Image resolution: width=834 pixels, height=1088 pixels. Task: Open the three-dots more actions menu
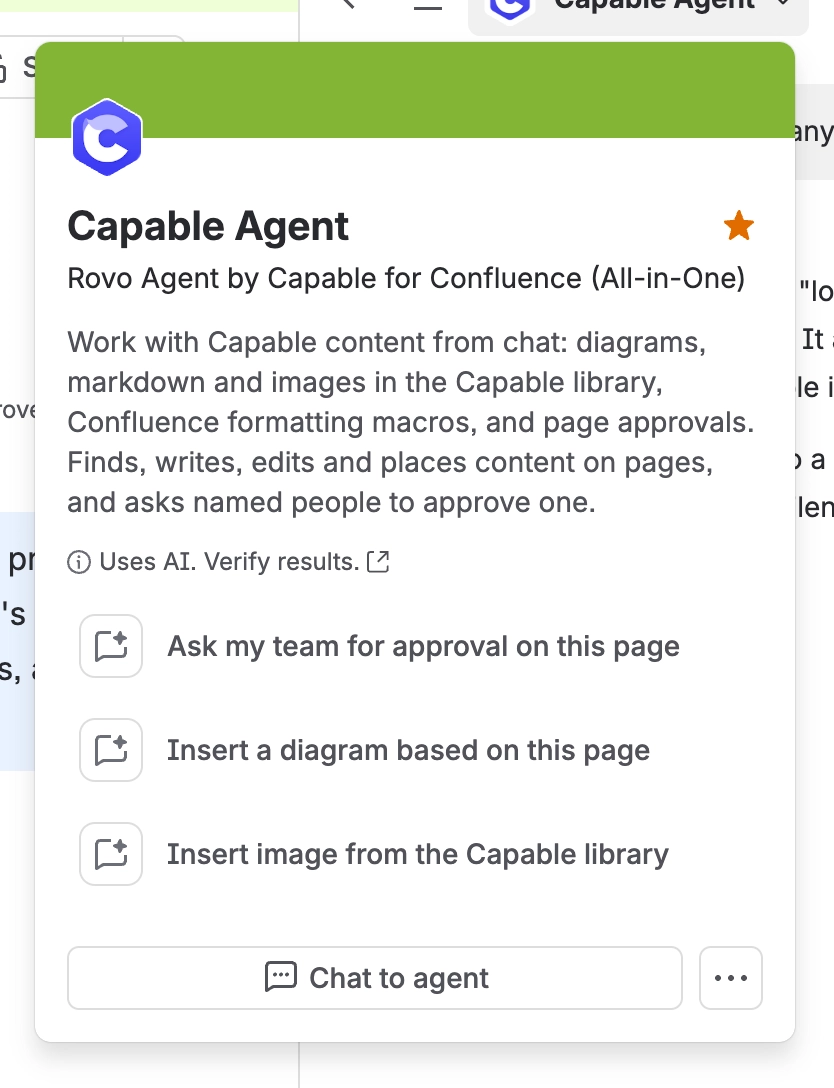tap(731, 978)
